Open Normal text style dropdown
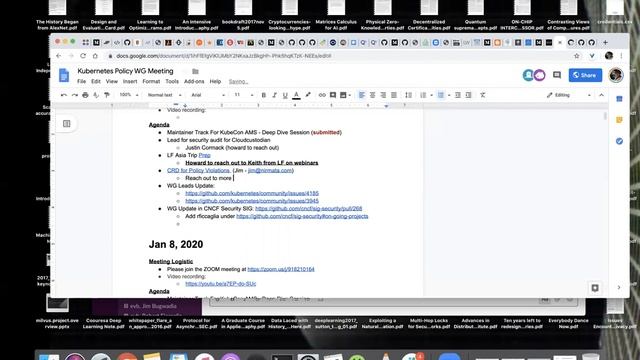Viewport: 640px width, 360px height. point(164,95)
